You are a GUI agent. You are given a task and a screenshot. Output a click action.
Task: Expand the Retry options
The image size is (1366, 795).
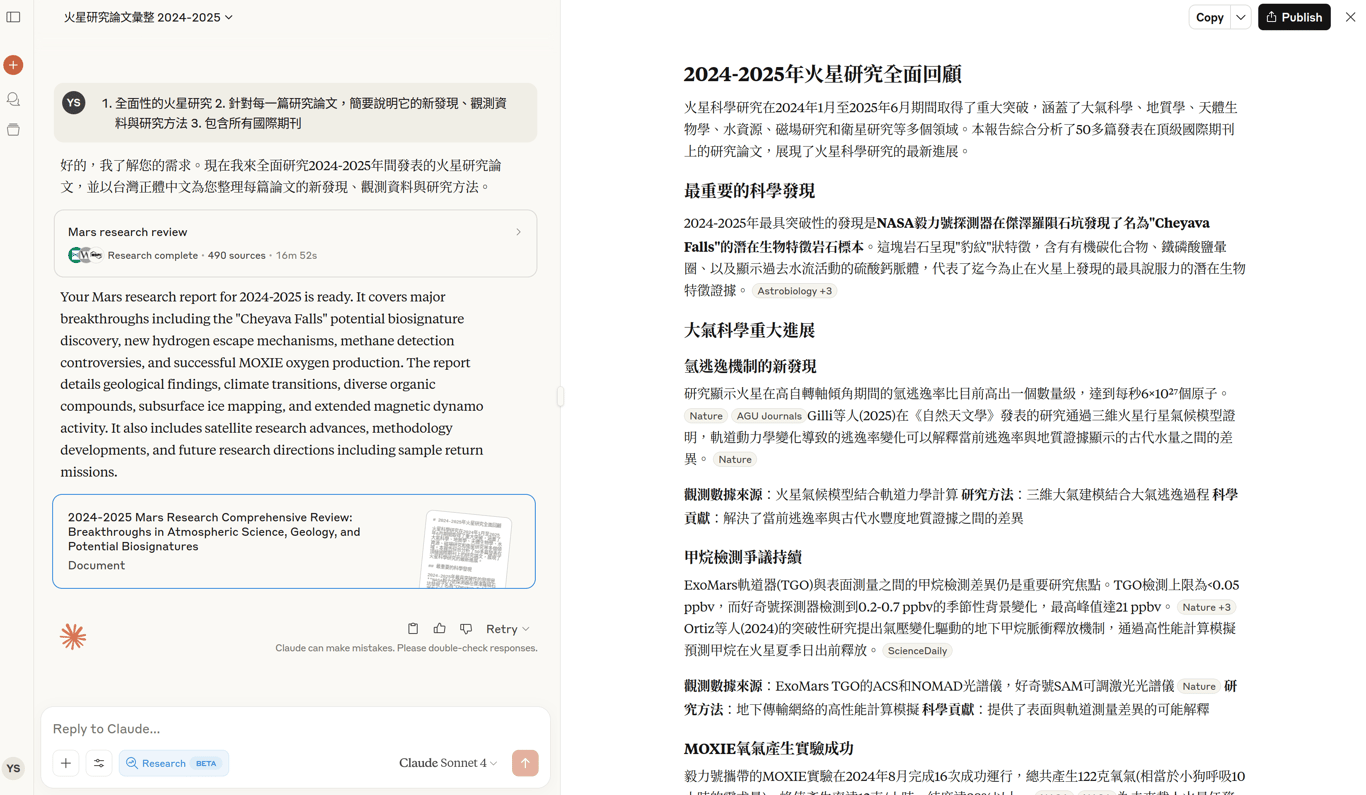(x=508, y=629)
